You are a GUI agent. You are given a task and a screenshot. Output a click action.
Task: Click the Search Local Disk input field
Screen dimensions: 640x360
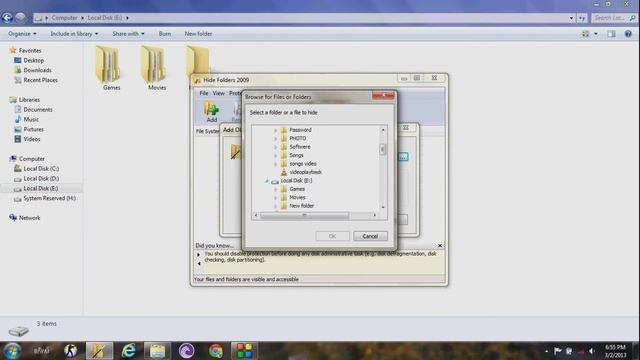(x=614, y=18)
